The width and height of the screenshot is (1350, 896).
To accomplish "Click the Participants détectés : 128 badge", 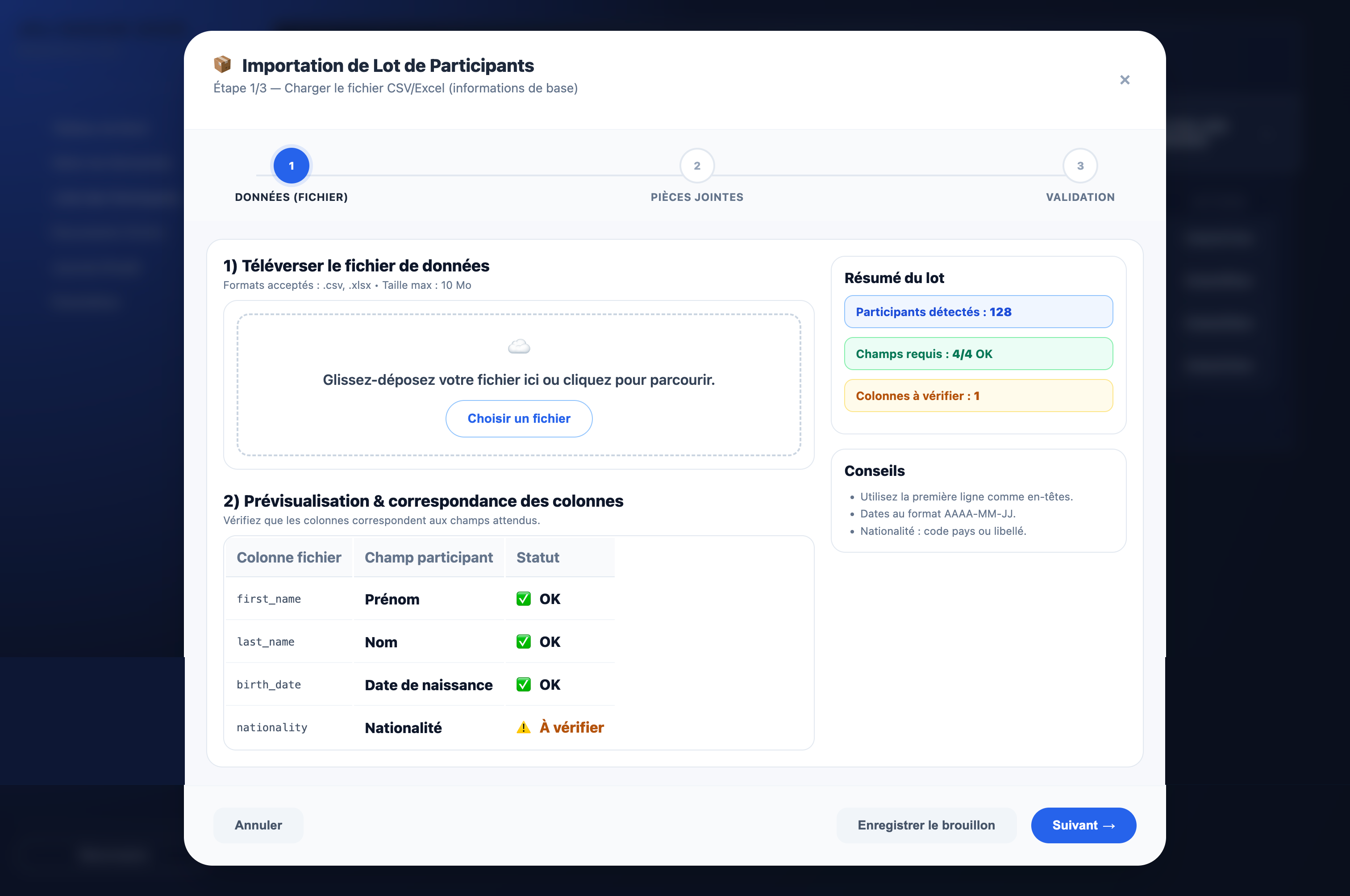I will [978, 312].
